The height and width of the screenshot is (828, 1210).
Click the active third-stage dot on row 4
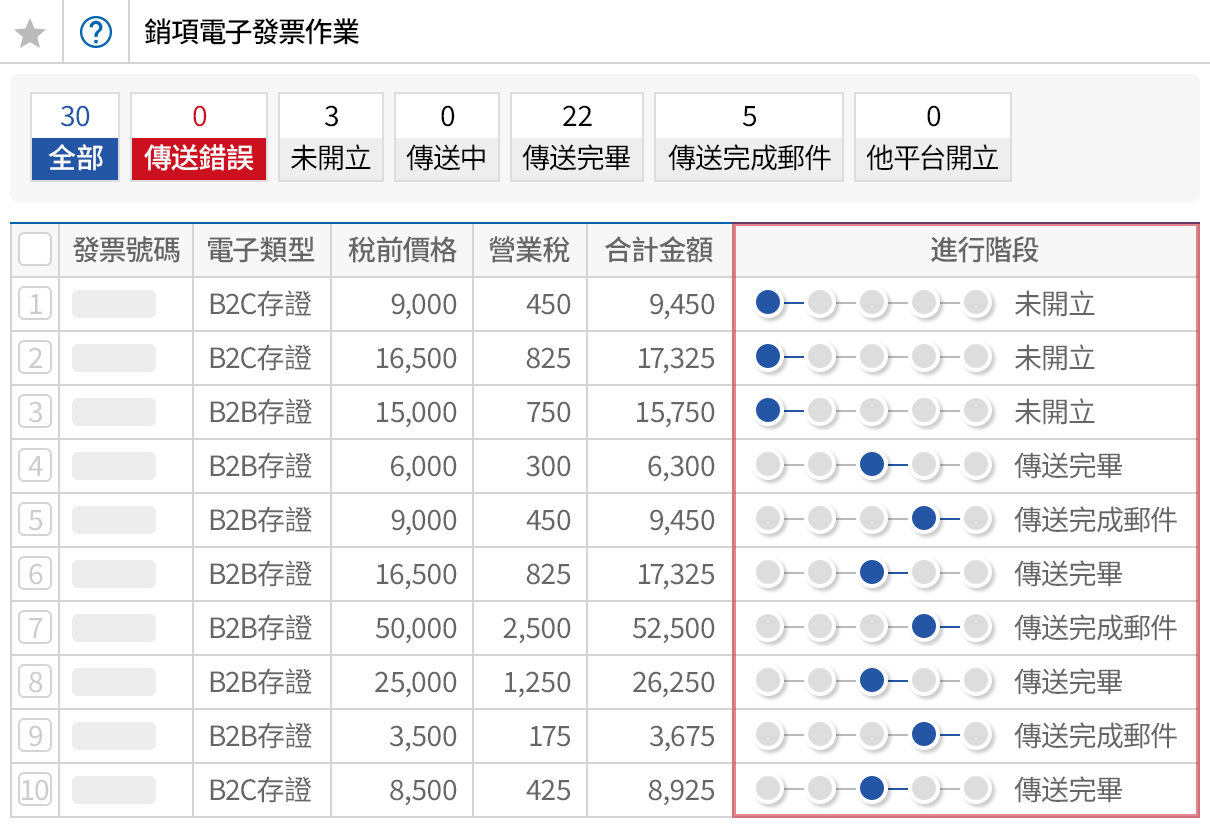click(872, 465)
